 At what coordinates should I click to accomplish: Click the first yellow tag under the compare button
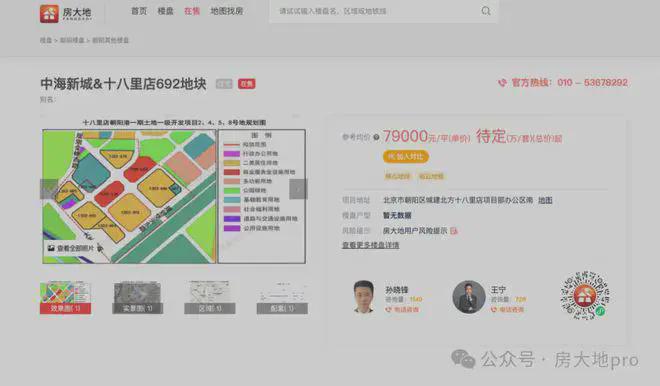pyautogui.click(x=397, y=176)
